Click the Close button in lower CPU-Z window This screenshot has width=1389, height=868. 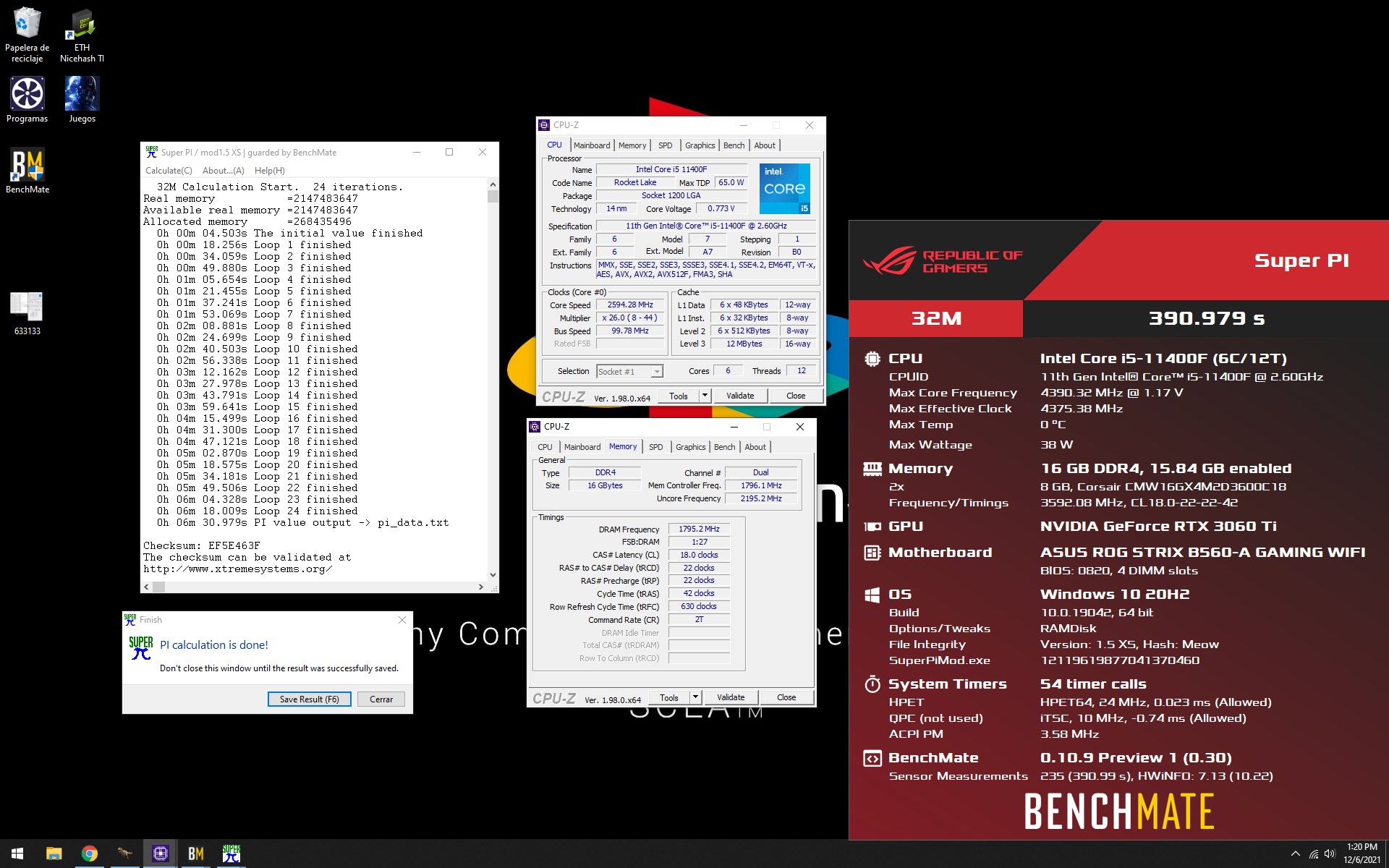click(x=786, y=697)
